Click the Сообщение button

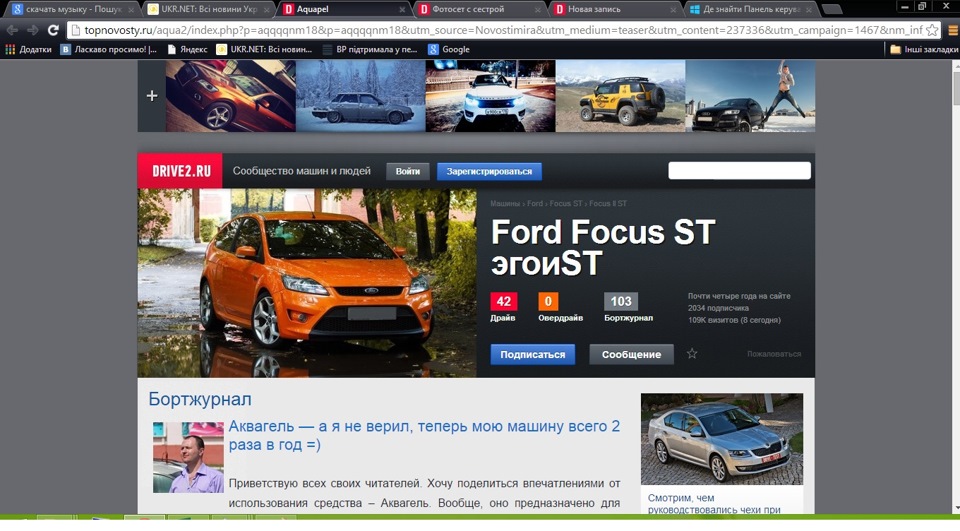(x=631, y=355)
